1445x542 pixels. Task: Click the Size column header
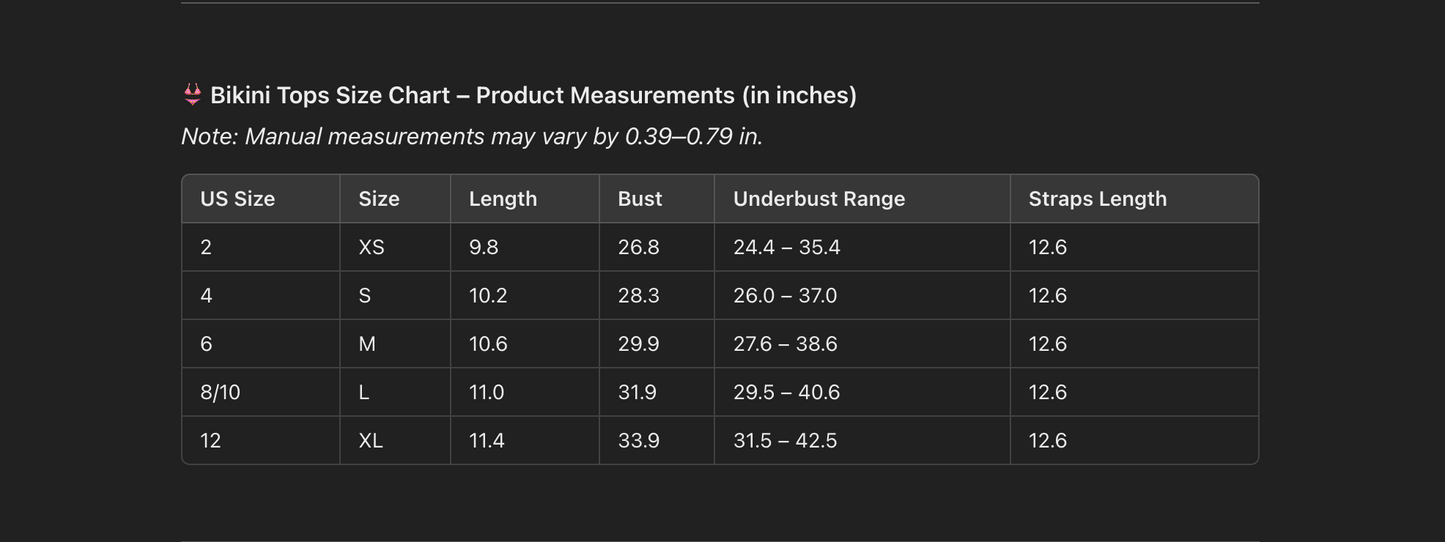coord(379,199)
